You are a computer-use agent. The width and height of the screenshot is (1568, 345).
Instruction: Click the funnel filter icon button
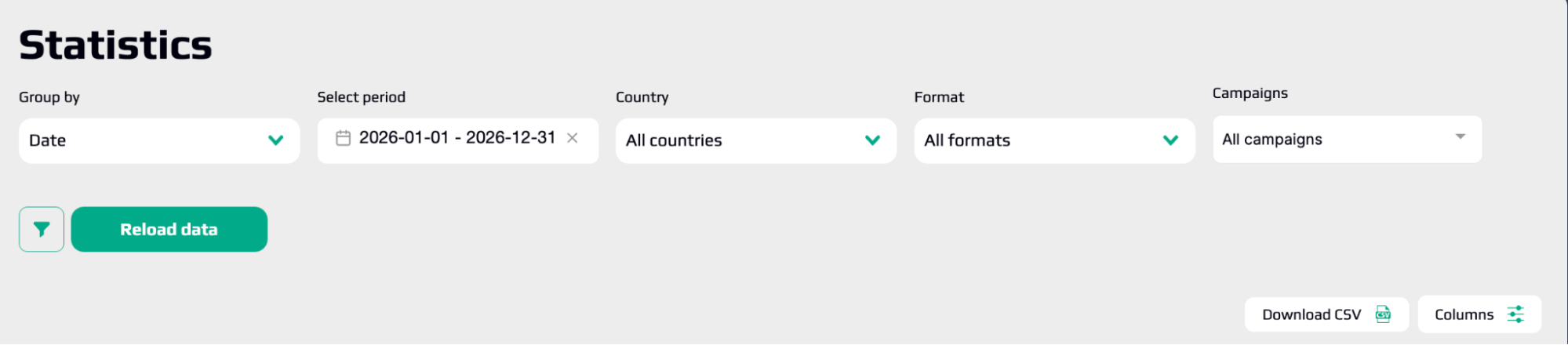point(42,230)
